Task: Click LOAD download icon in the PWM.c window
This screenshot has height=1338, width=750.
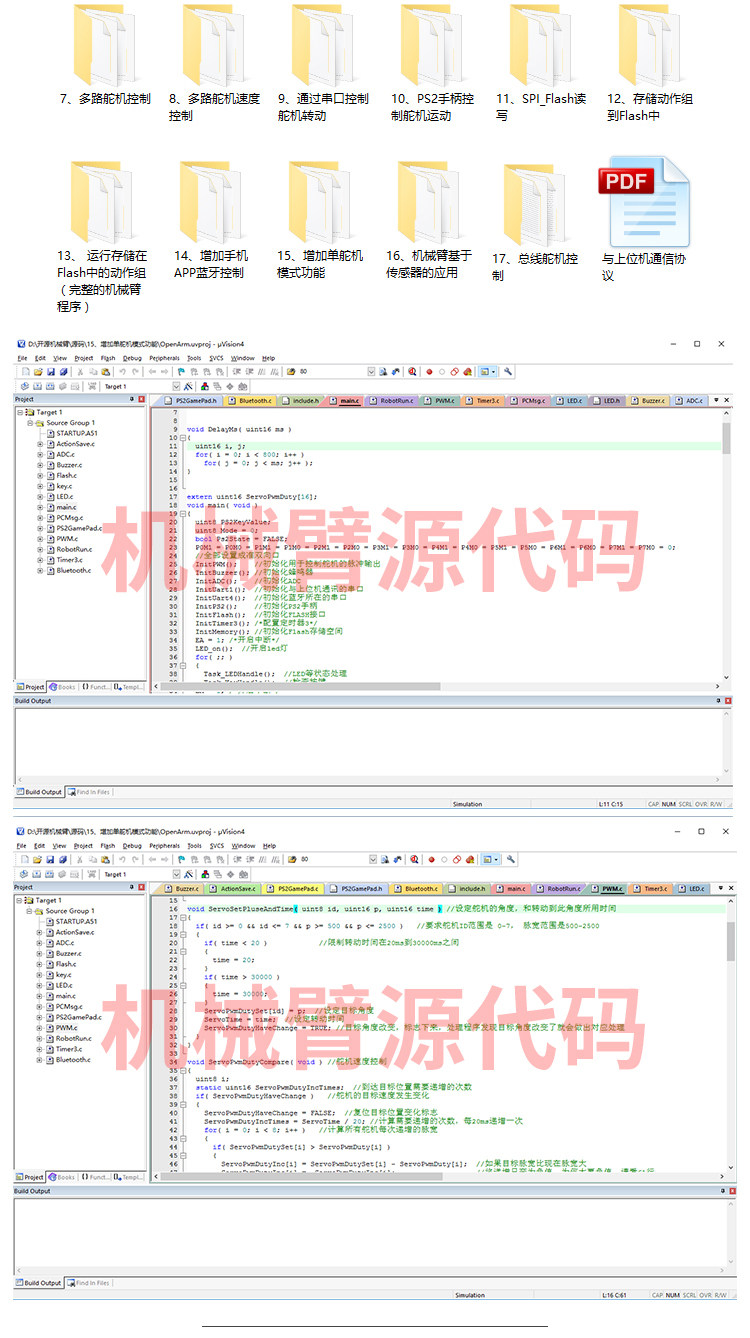Action: tap(92, 874)
